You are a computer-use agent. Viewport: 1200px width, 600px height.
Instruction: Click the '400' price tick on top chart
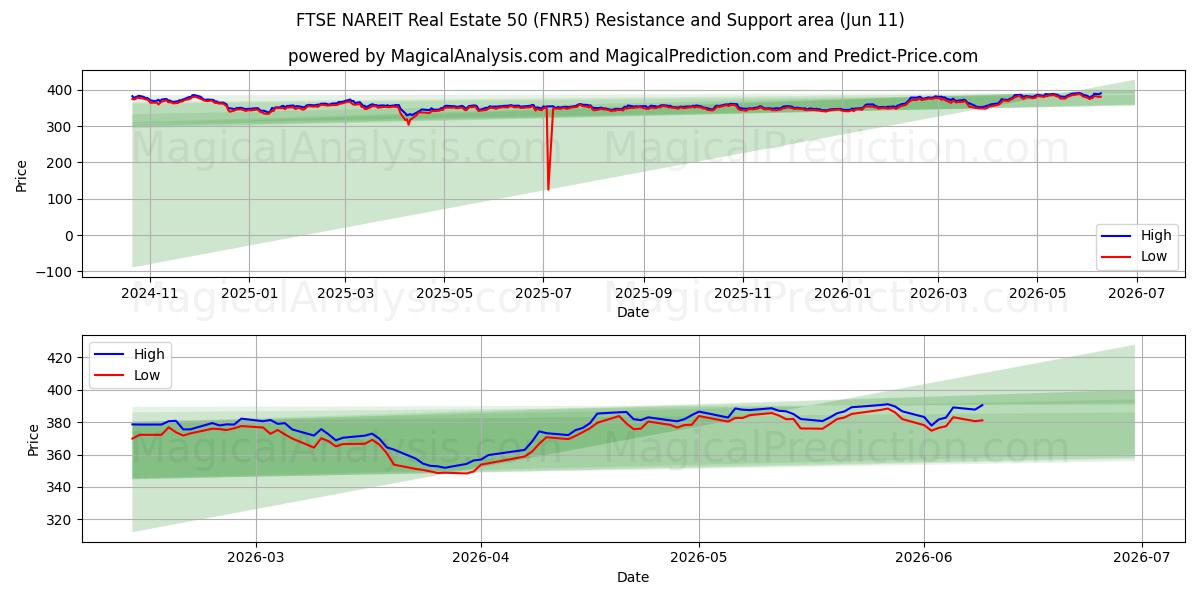(62, 90)
